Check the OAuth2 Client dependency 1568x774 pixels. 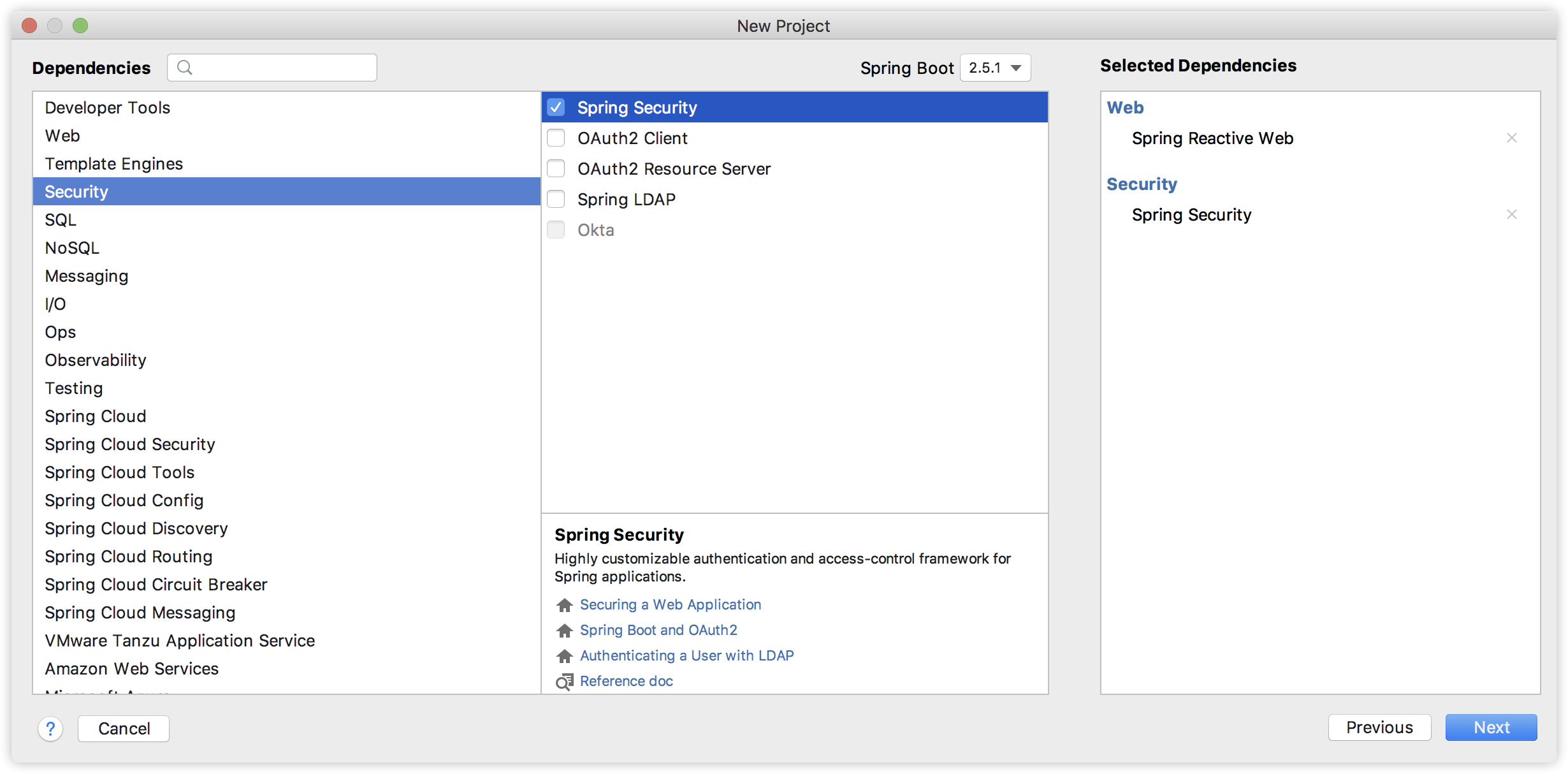coord(556,138)
